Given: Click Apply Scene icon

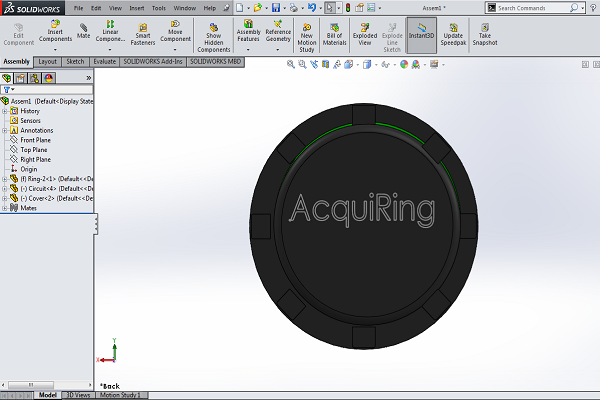Looking at the screenshot, I should [416, 64].
